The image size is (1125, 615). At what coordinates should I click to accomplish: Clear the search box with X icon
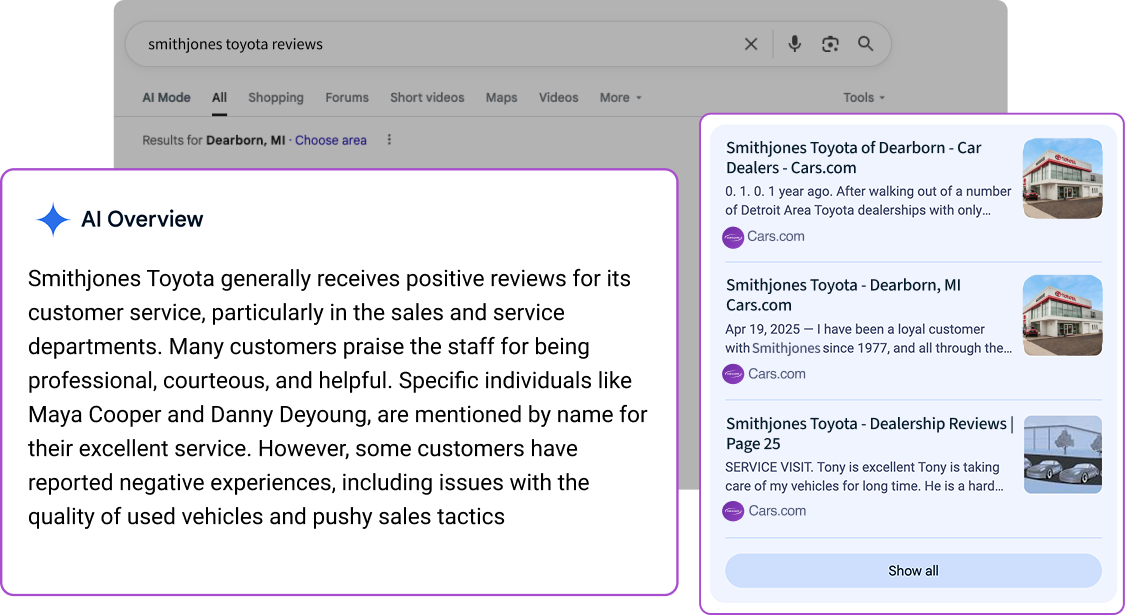[x=751, y=44]
